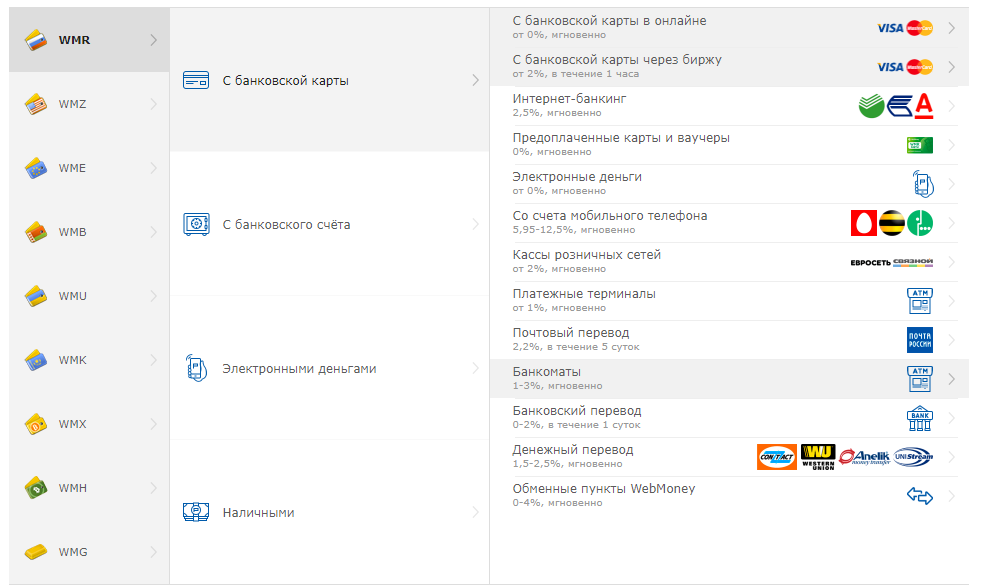The image size is (983, 588).
Task: Select the WMX currency item
Action: (x=89, y=424)
